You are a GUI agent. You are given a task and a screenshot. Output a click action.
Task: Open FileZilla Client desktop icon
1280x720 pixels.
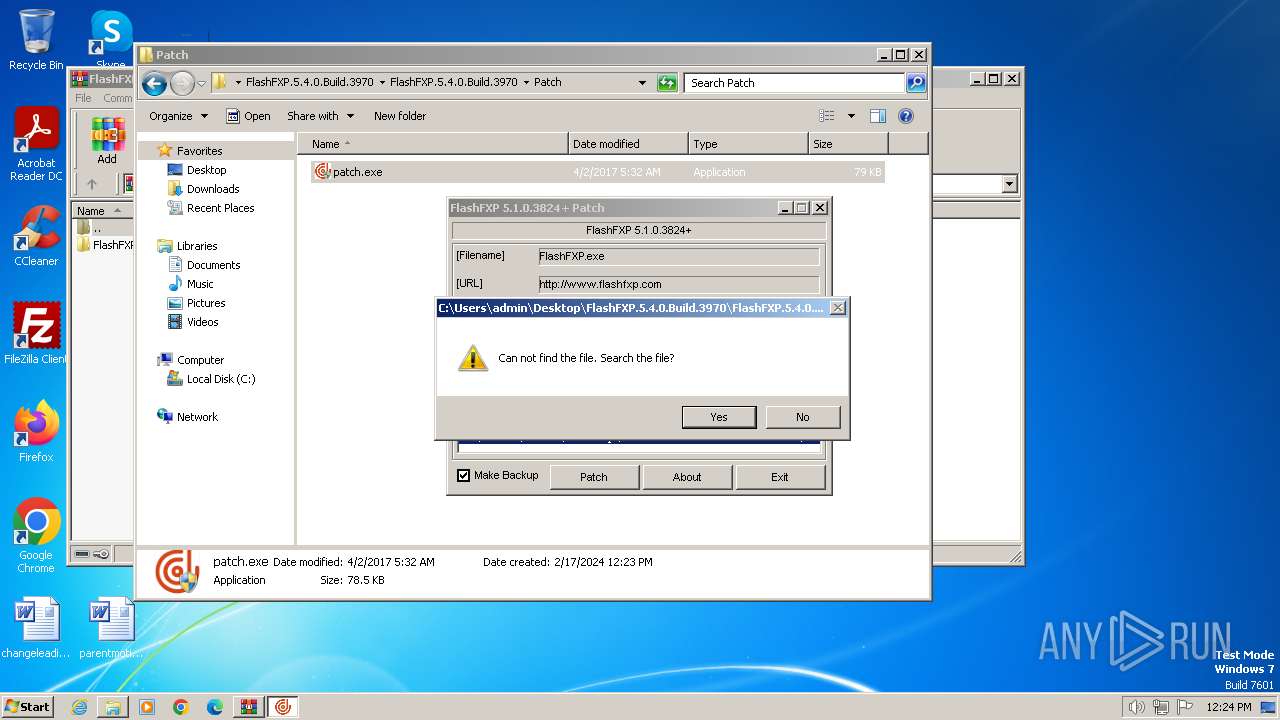(36, 334)
